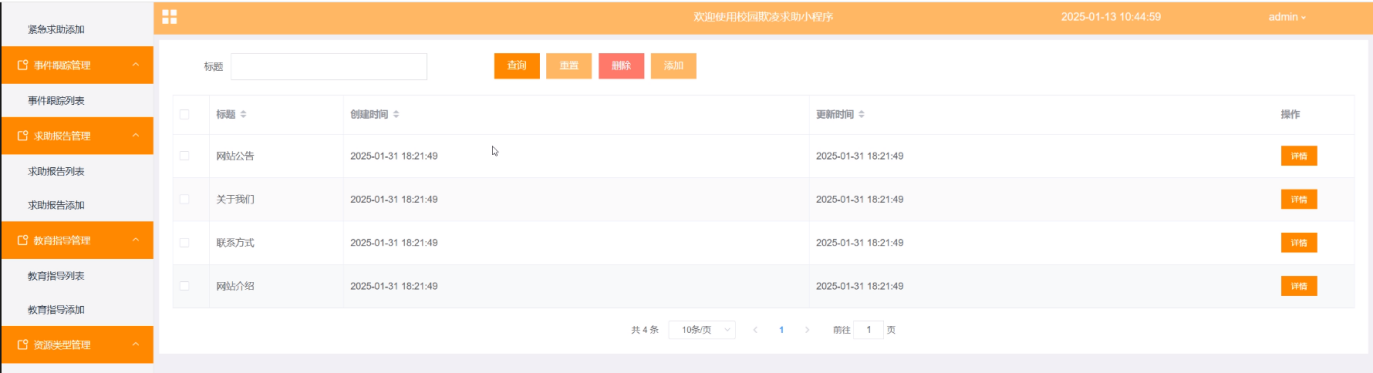Click the 查询 search button
Screen dimensions: 1373x373
click(x=517, y=66)
